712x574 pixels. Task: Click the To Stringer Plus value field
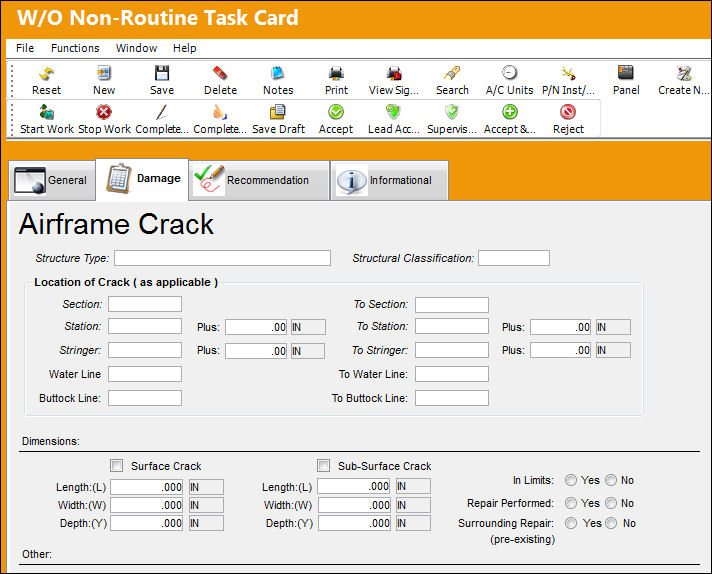[560, 350]
